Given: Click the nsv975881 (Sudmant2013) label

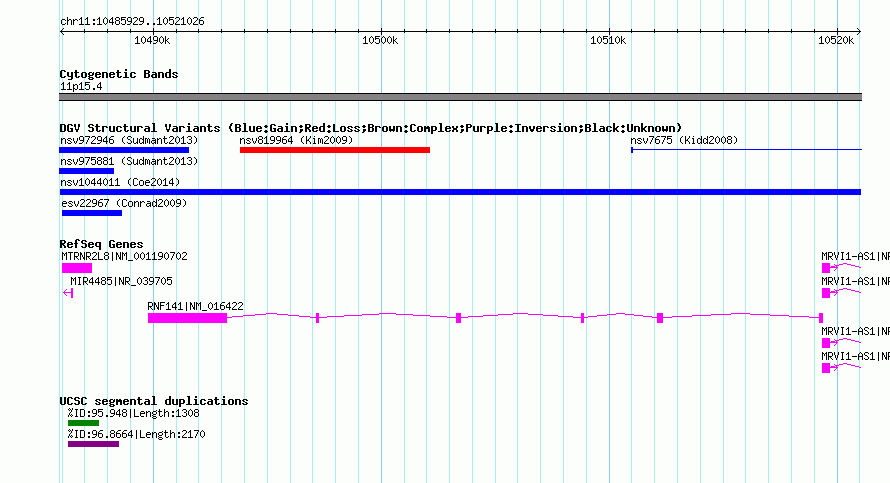Looking at the screenshot, I should pos(129,161).
